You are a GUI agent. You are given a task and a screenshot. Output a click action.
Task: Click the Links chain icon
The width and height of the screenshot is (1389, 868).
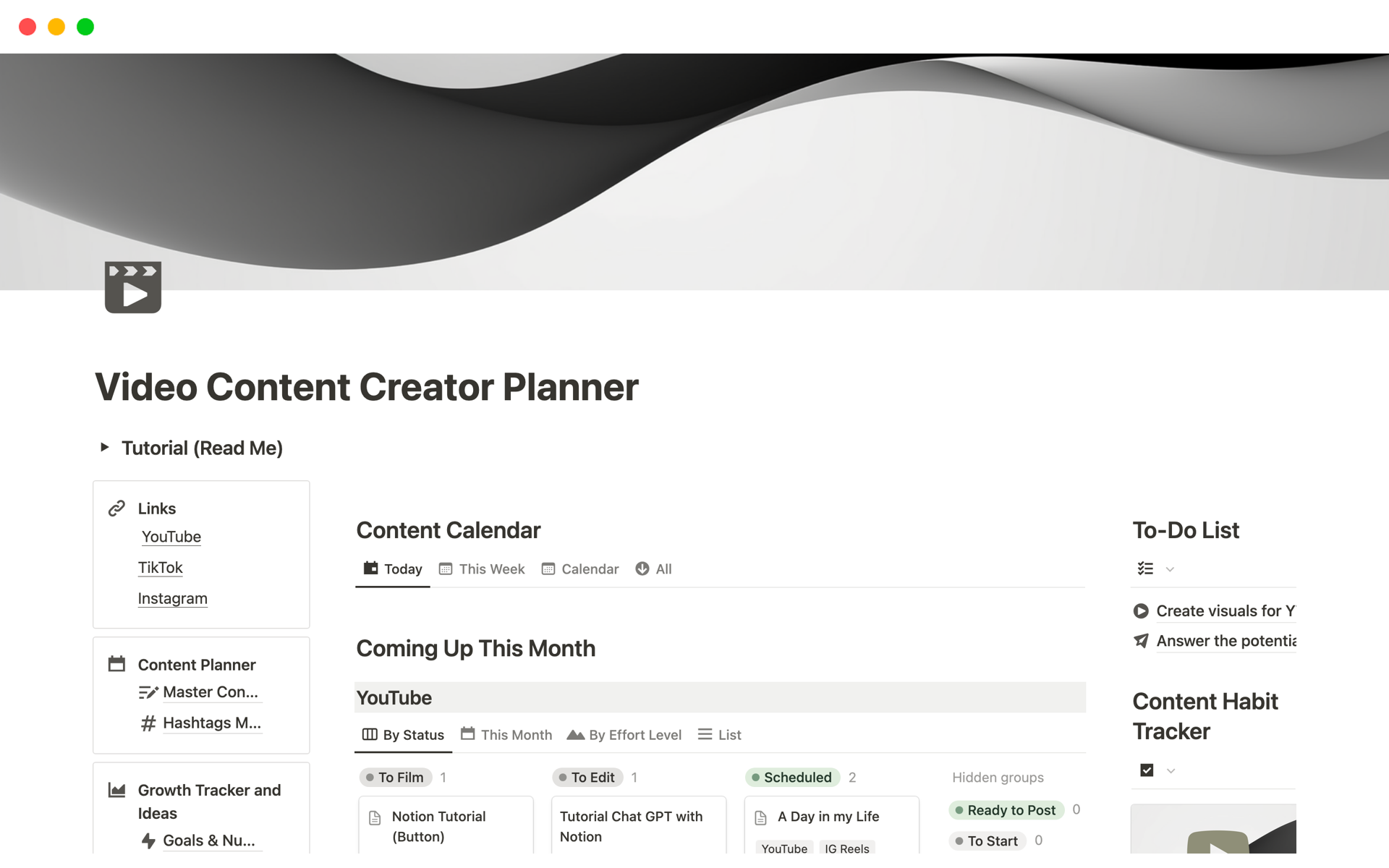tap(116, 509)
